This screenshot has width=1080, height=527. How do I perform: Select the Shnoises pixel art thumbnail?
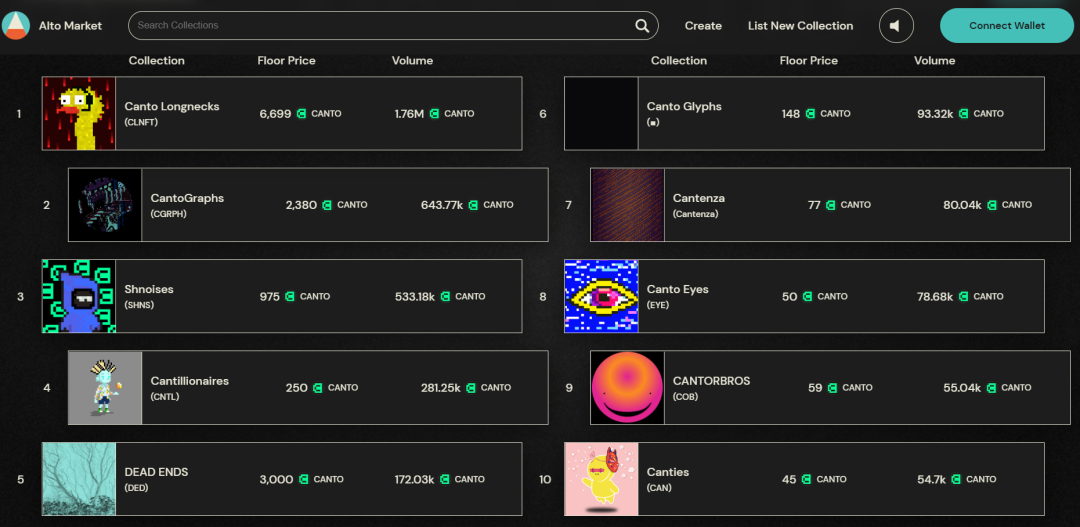79,296
